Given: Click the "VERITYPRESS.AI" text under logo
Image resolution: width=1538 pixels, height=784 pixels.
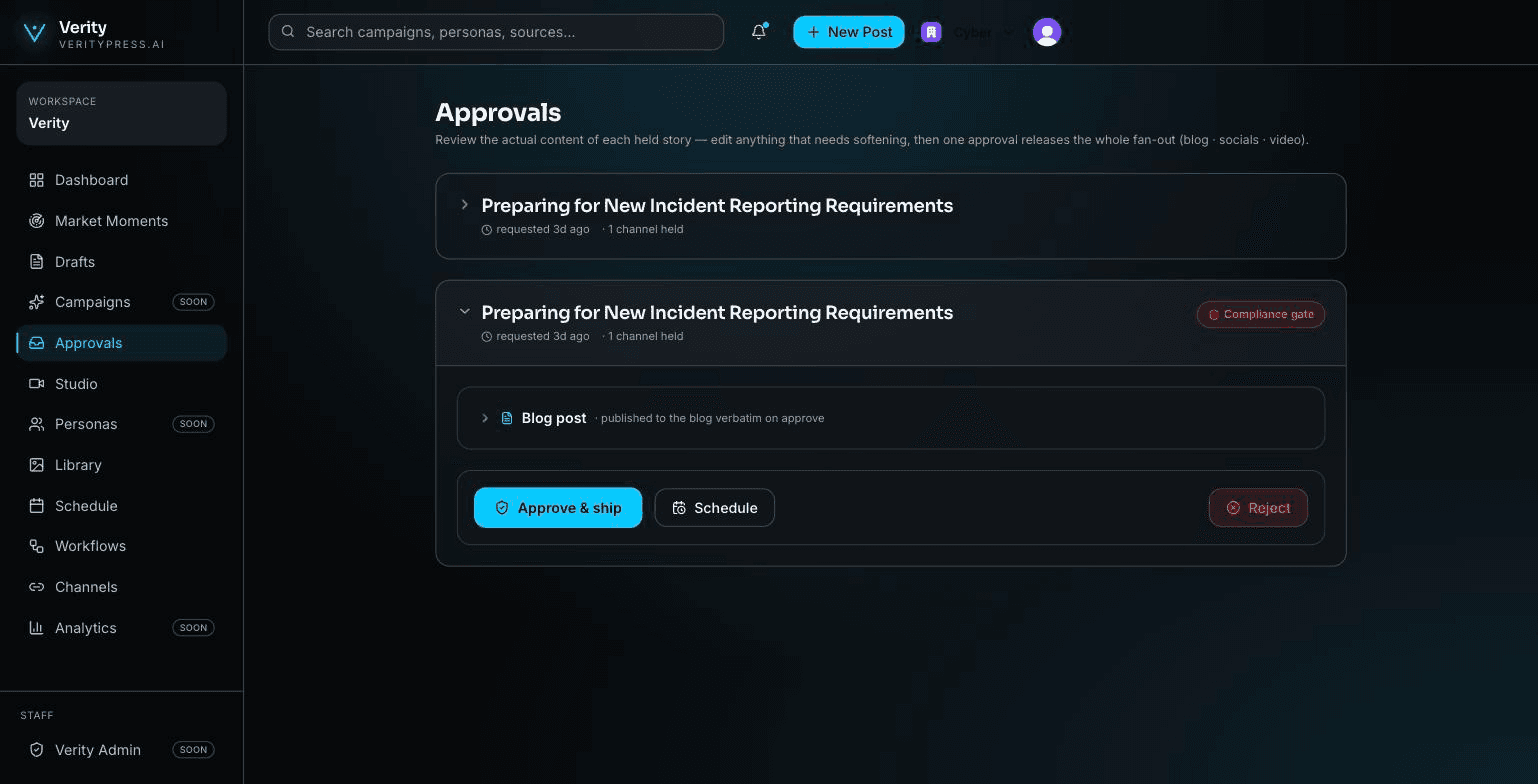Looking at the screenshot, I should tap(112, 45).
